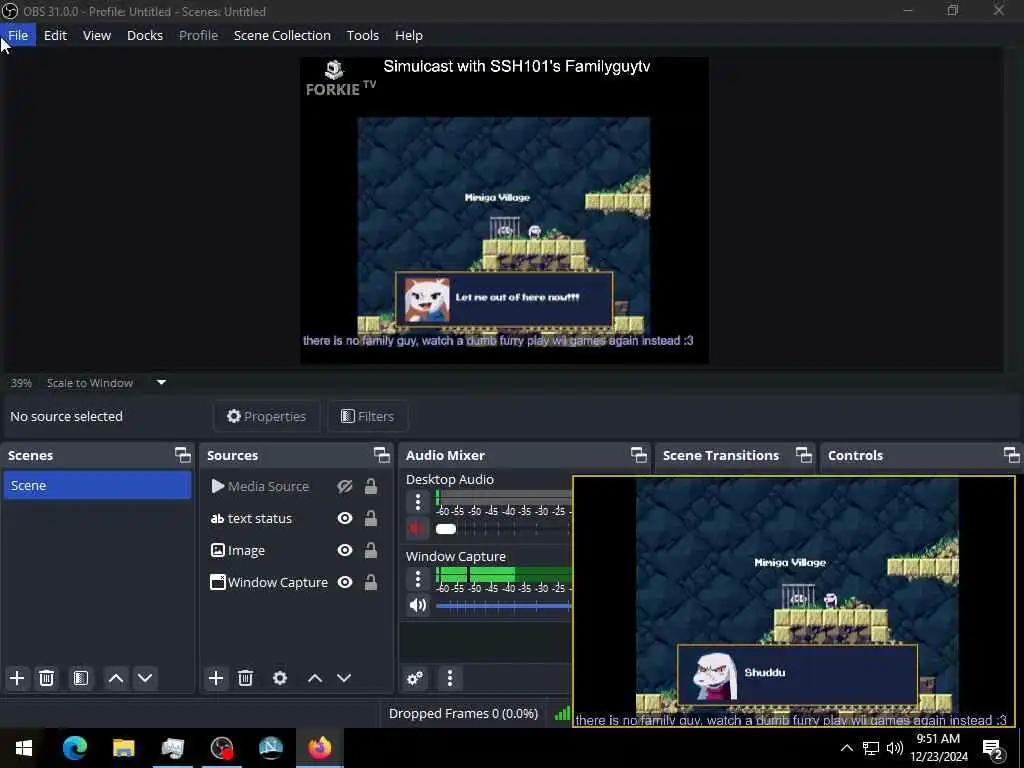Image resolution: width=1024 pixels, height=768 pixels.
Task: Remove the selected source
Action: click(x=246, y=678)
